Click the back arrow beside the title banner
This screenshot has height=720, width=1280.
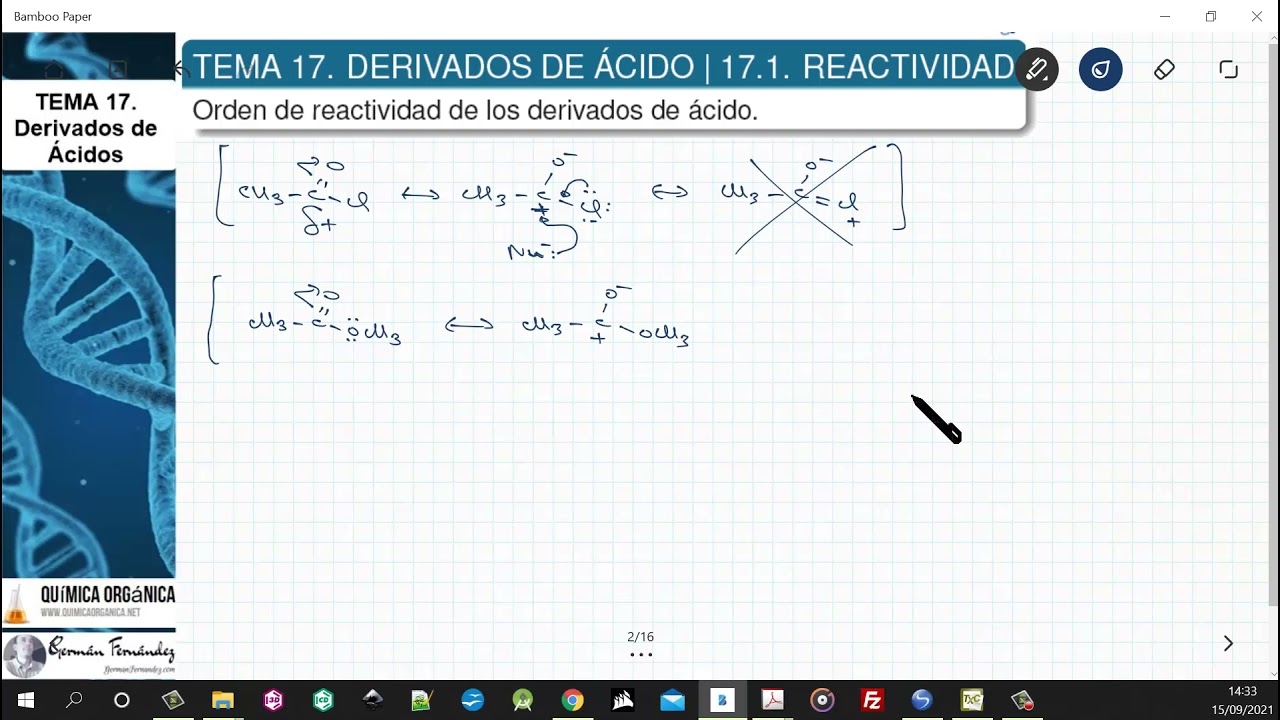coord(180,69)
